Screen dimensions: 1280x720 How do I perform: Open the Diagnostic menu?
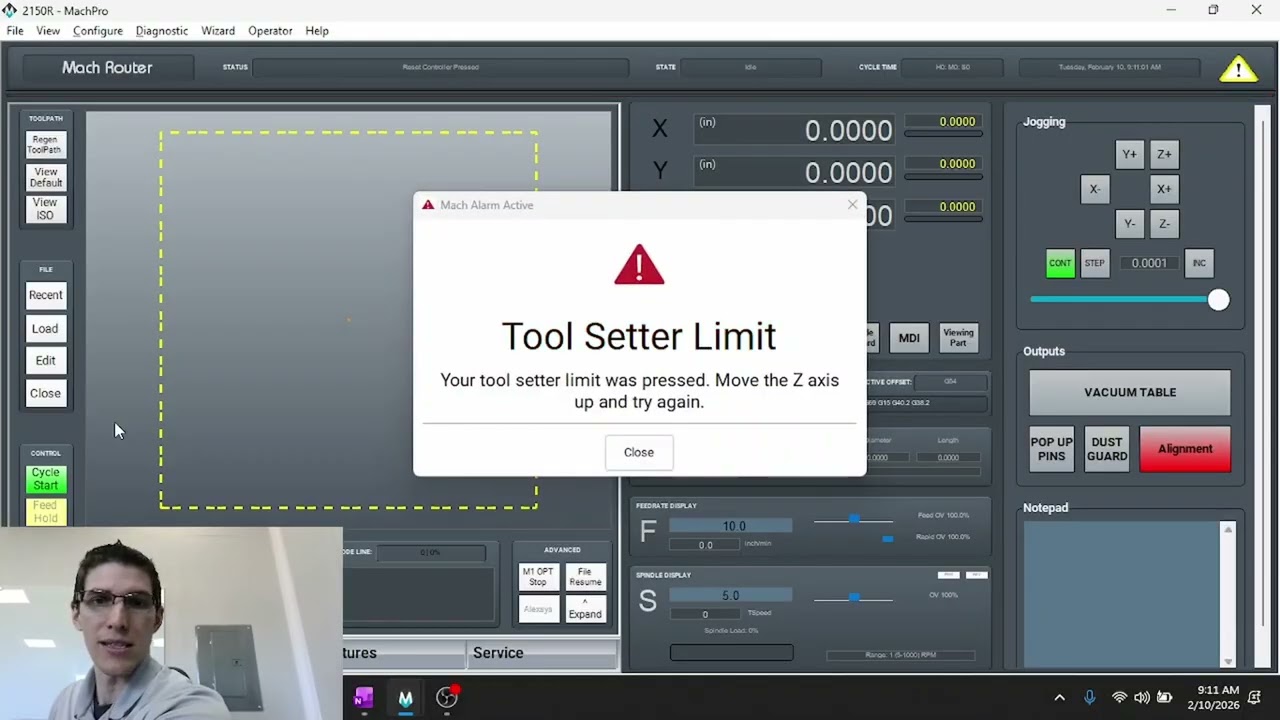[162, 31]
